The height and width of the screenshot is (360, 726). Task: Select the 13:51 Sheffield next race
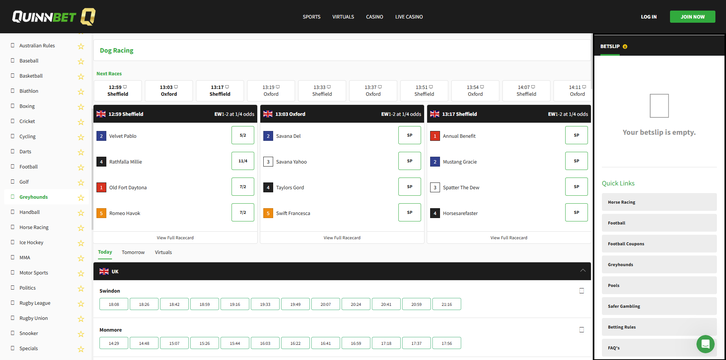[424, 91]
